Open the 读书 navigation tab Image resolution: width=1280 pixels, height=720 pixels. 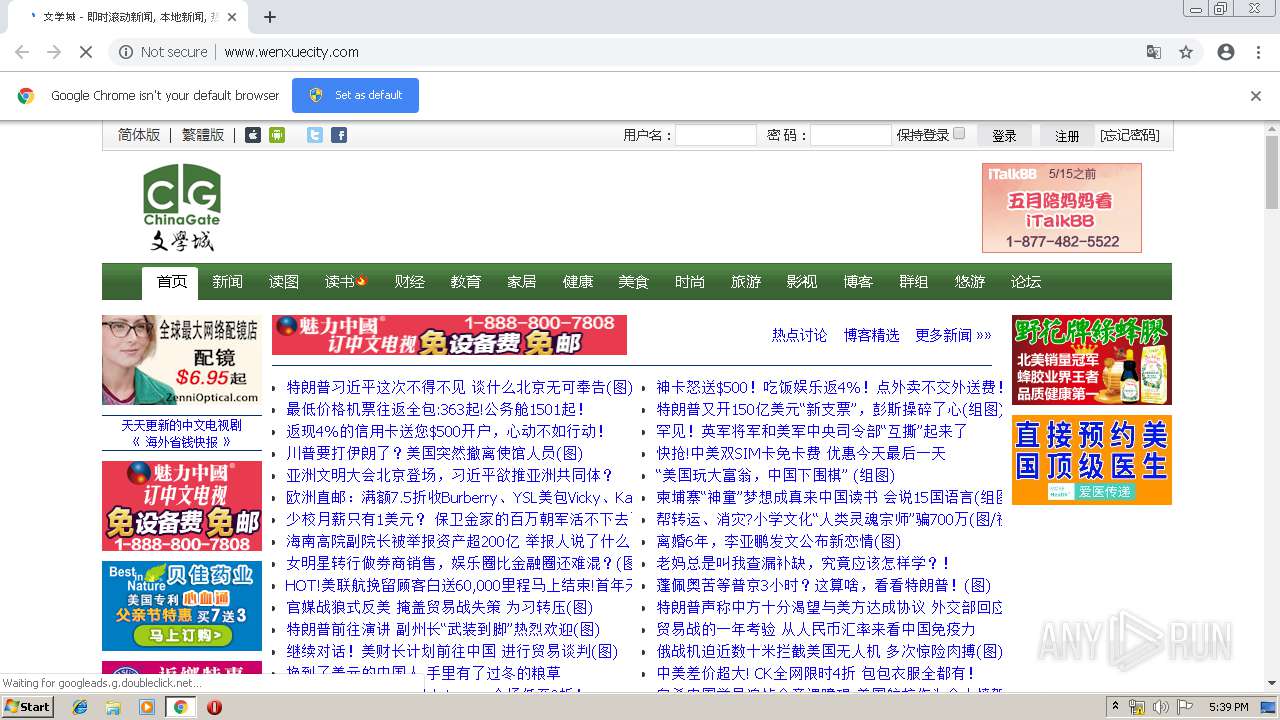click(346, 282)
